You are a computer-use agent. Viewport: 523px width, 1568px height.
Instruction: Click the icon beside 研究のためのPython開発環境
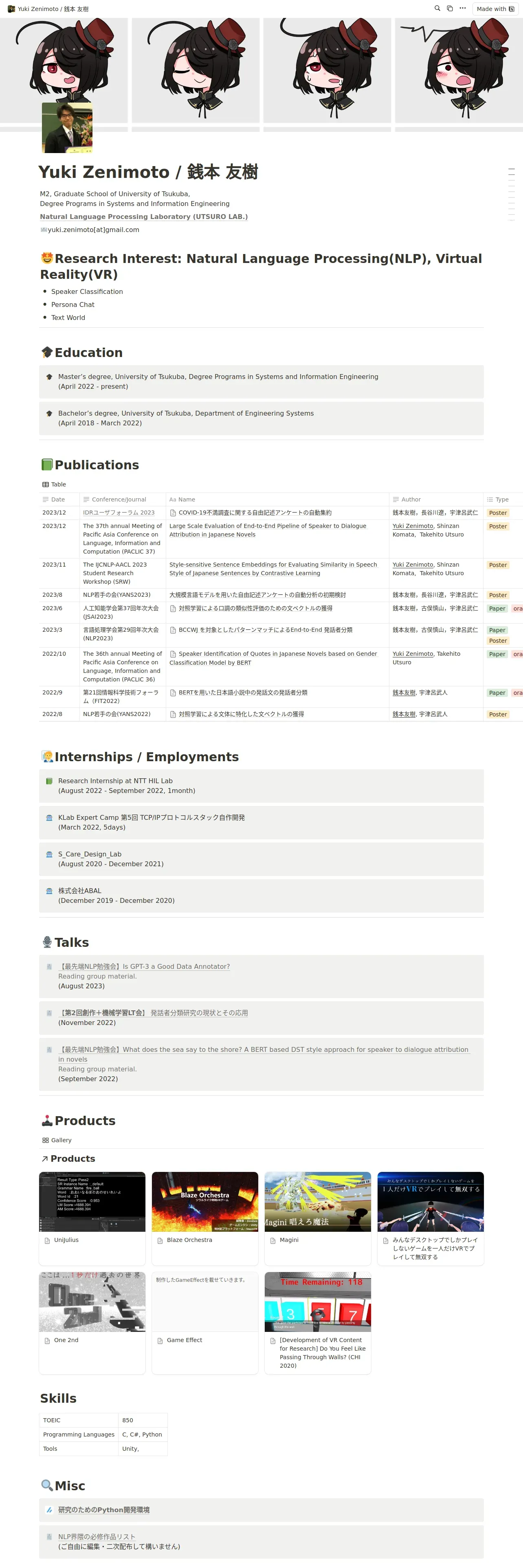tap(49, 1509)
